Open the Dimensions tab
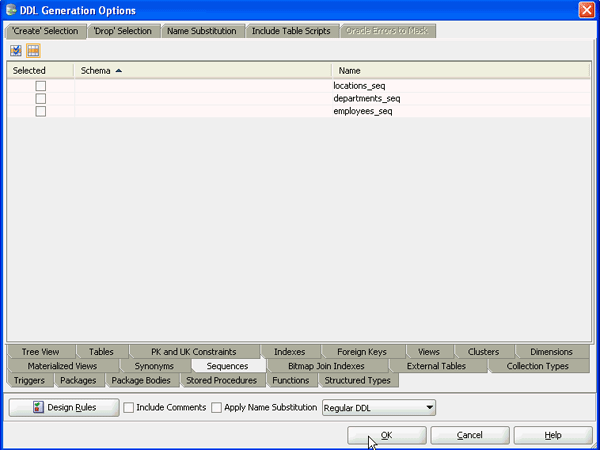The height and width of the screenshot is (450, 600). click(x=551, y=352)
